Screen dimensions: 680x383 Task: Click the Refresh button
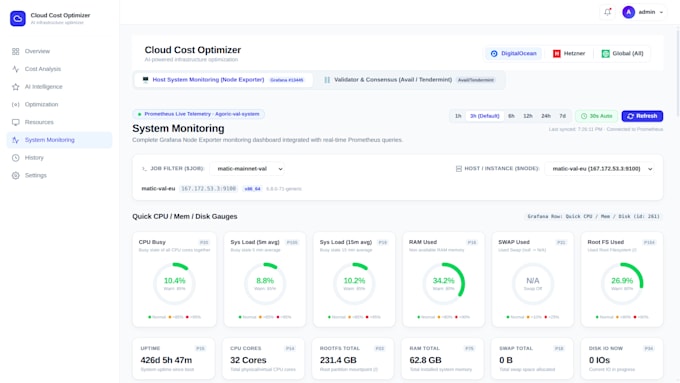[x=642, y=116]
